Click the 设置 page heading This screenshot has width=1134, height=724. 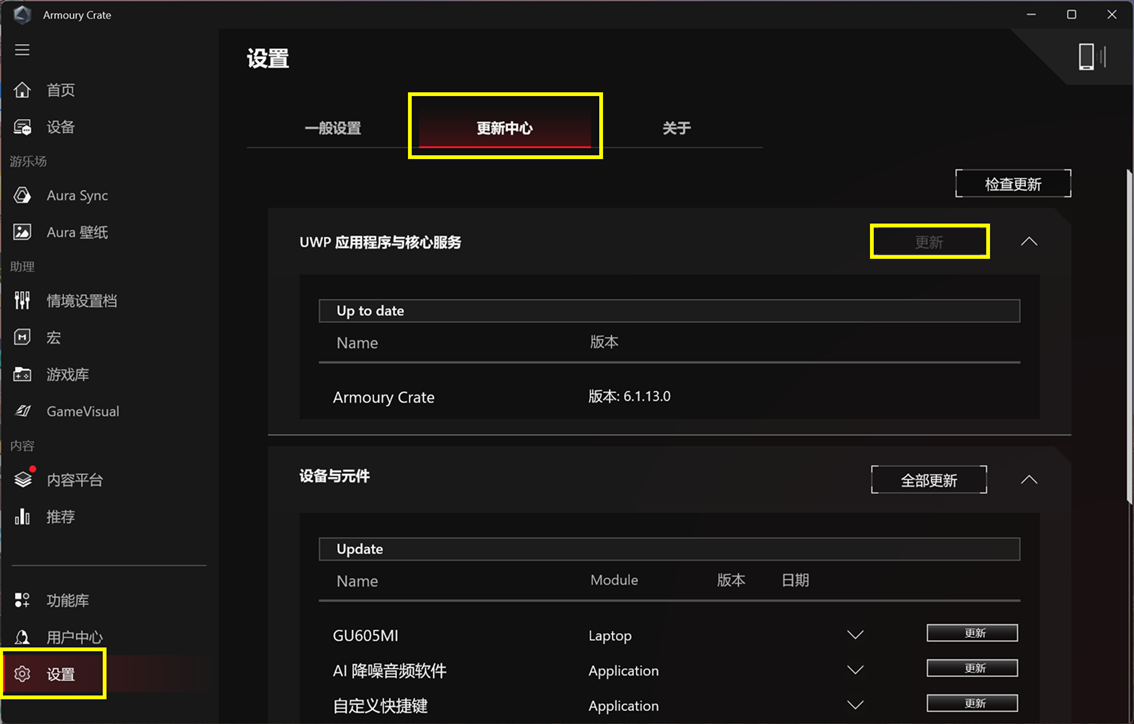pyautogui.click(x=268, y=59)
